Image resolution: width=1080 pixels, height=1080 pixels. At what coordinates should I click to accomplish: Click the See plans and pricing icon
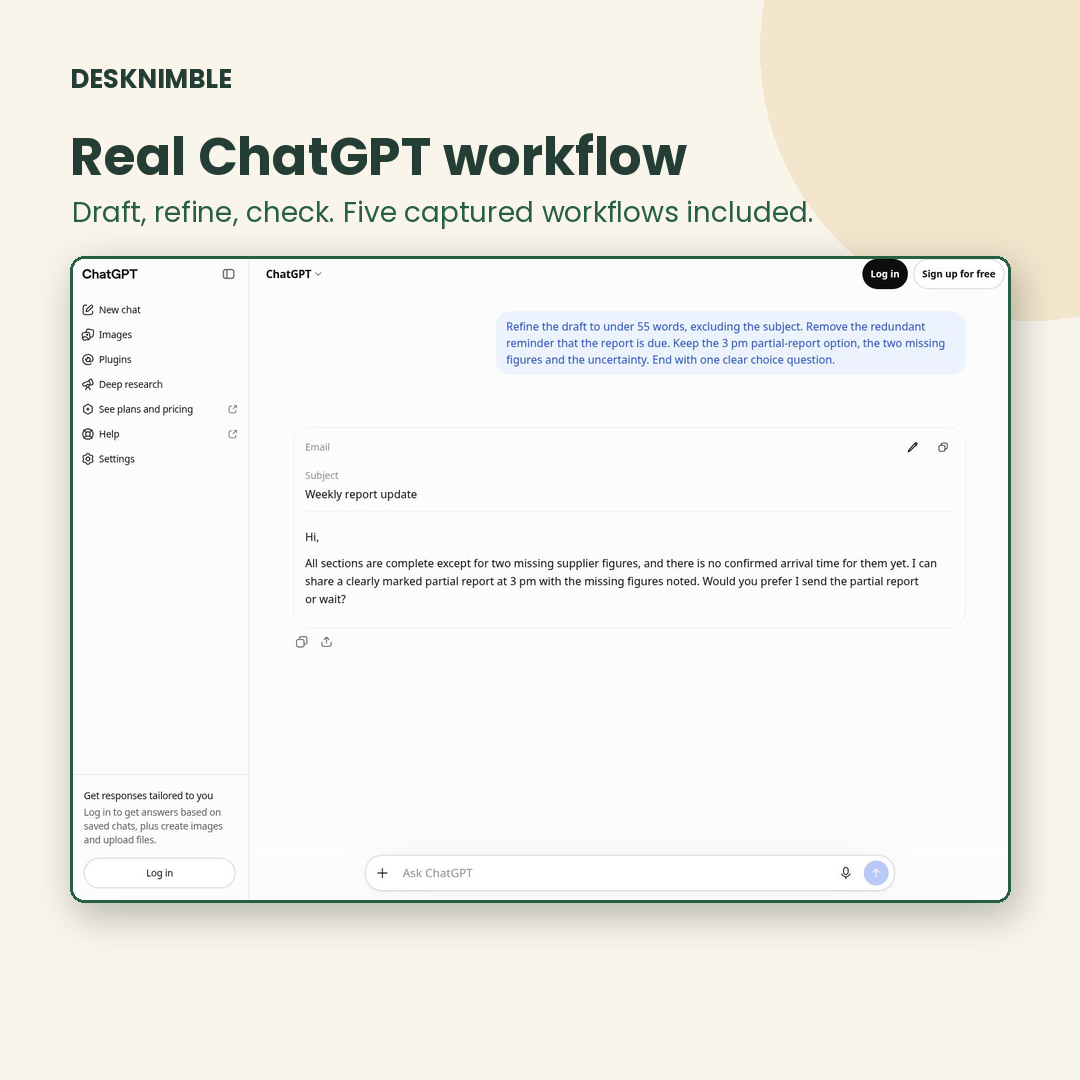point(87,409)
